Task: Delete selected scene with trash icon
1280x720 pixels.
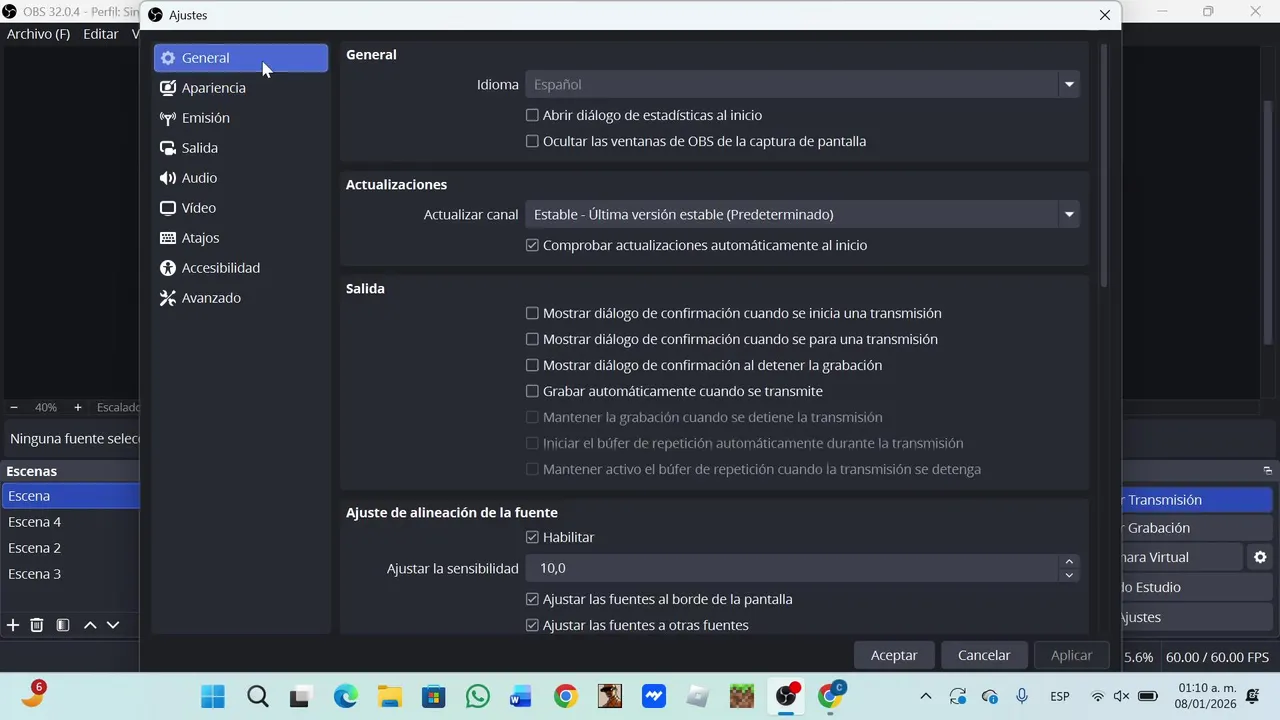Action: click(37, 625)
